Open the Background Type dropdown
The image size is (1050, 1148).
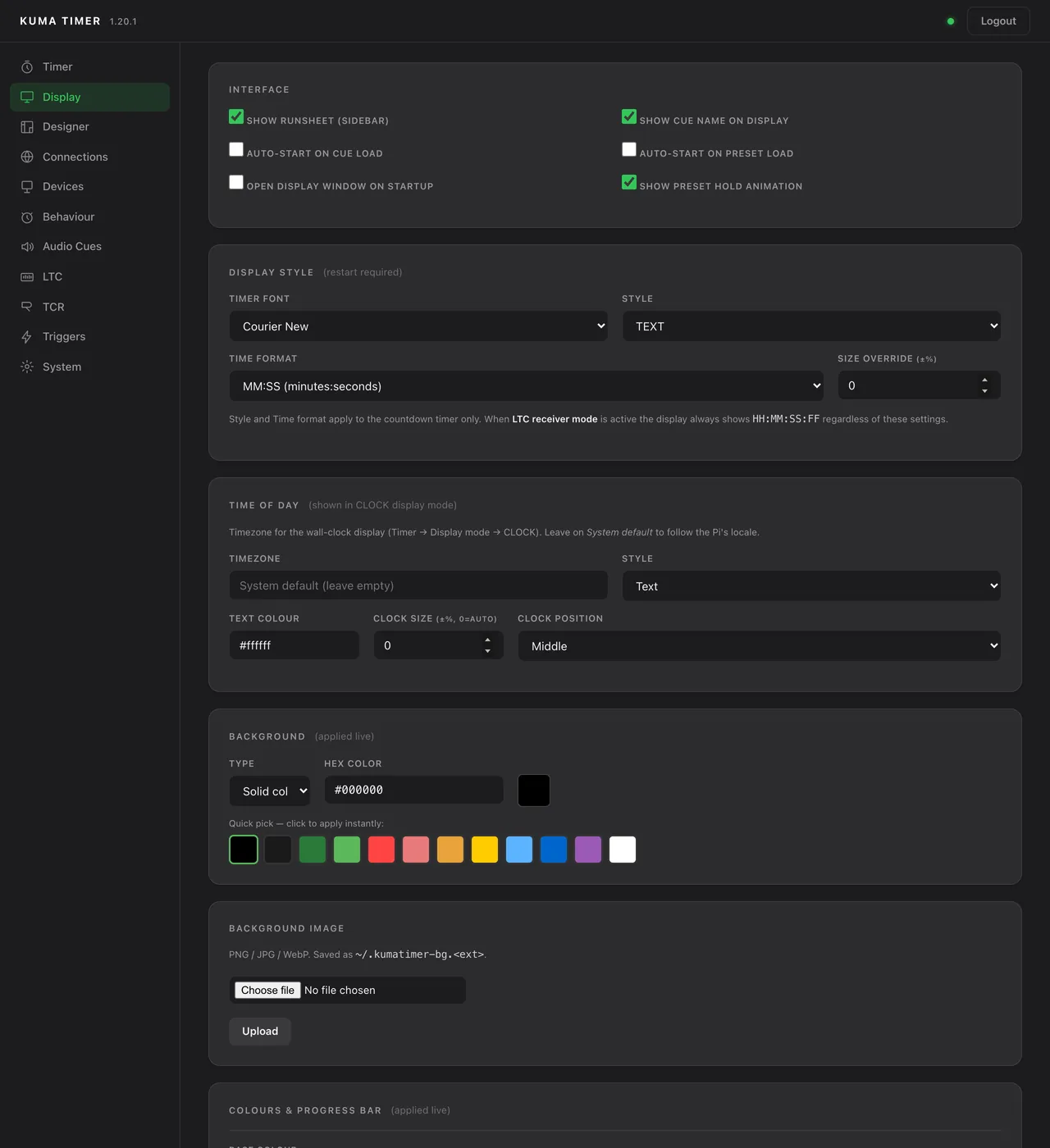click(x=270, y=791)
